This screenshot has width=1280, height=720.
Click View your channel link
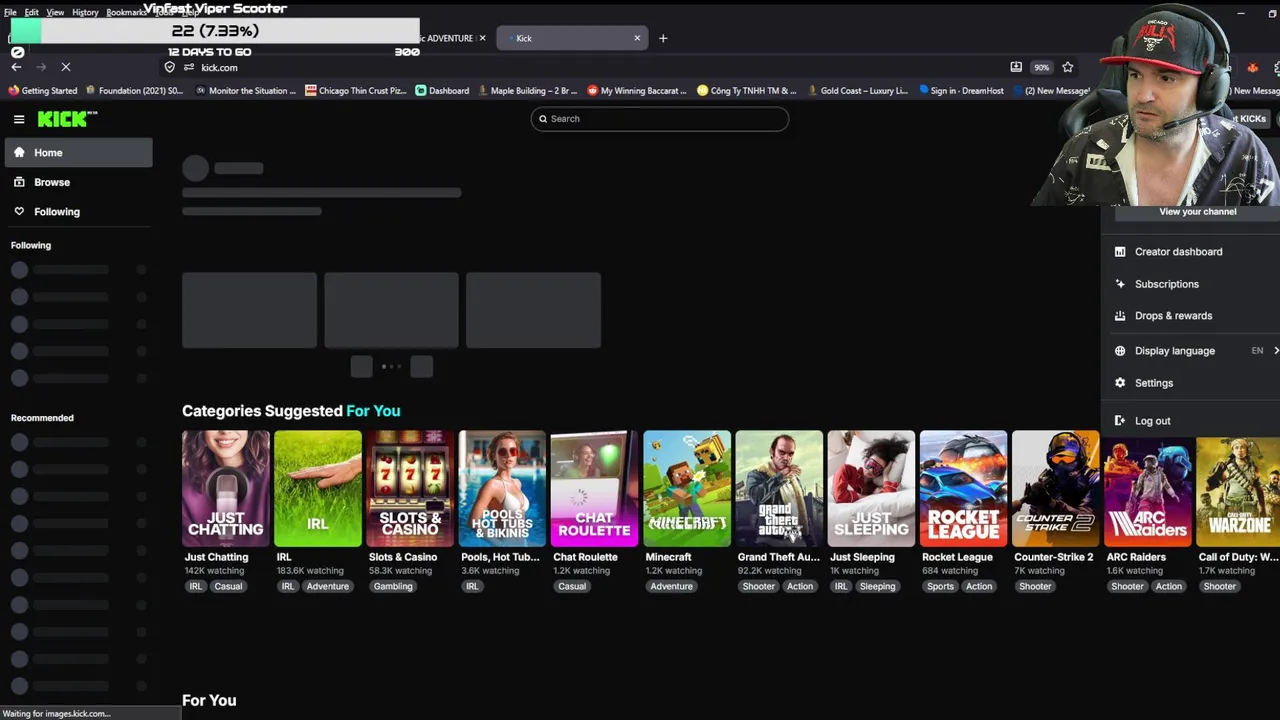[1197, 212]
